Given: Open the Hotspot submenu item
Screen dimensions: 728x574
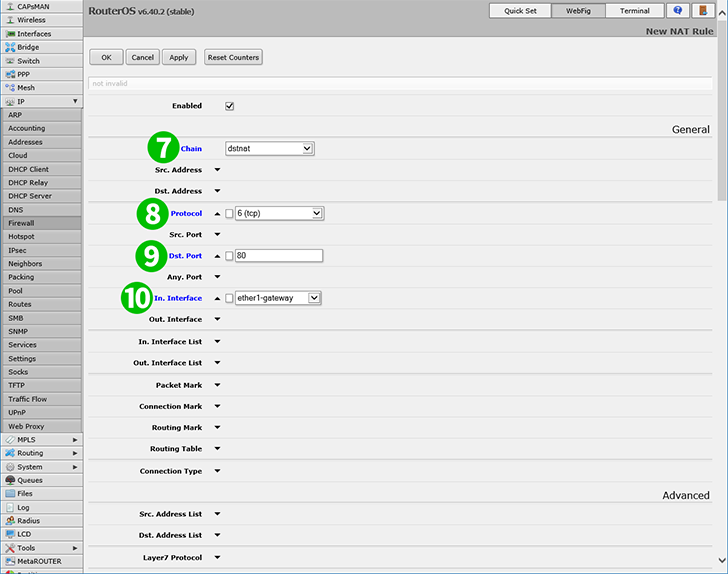Looking at the screenshot, I should [x=42, y=236].
